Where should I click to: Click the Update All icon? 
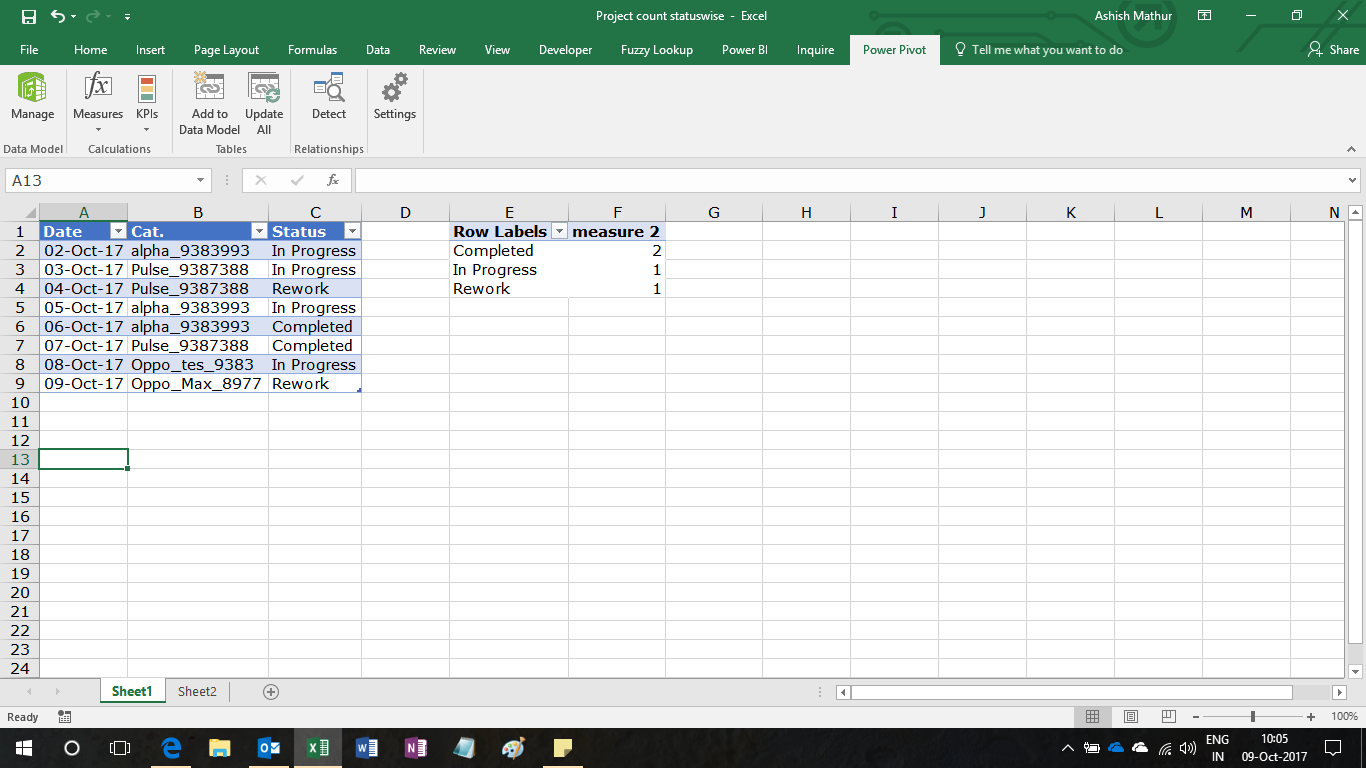(x=264, y=88)
